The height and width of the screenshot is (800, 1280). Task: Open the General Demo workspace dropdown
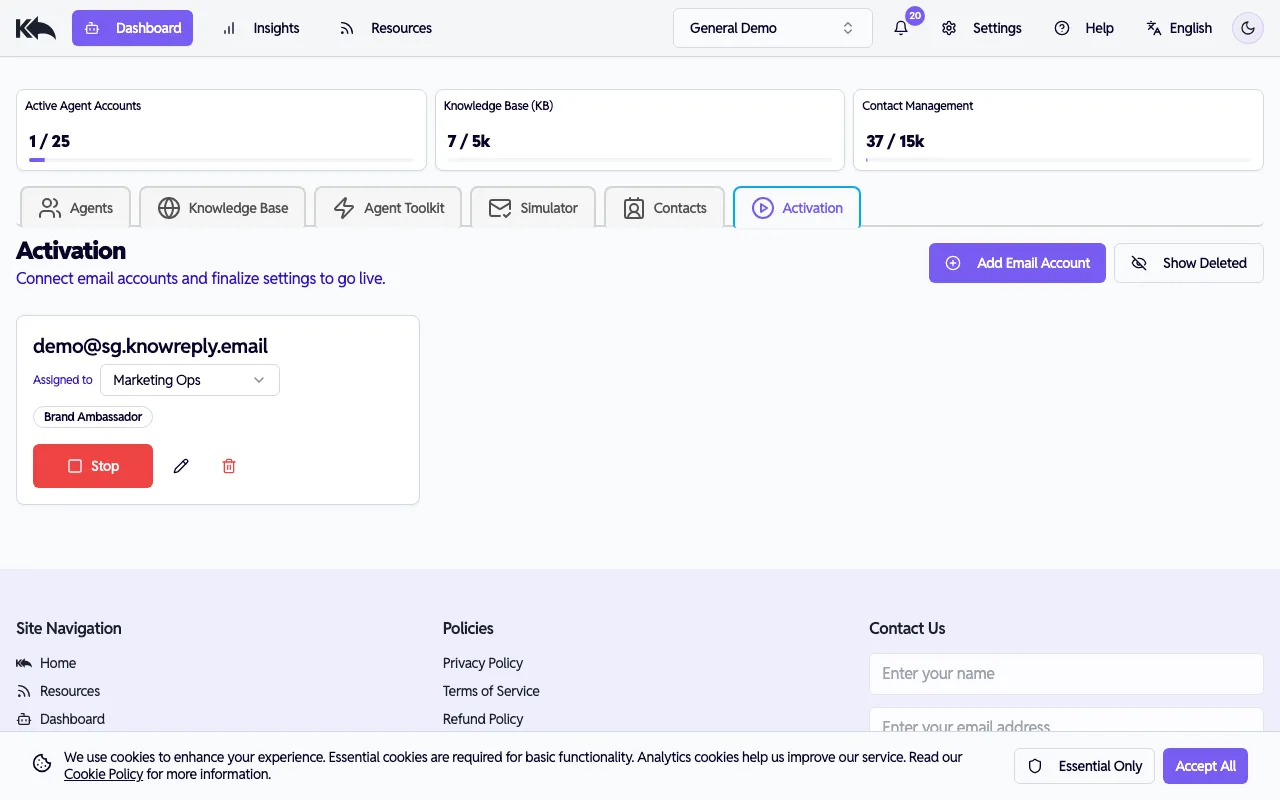click(772, 28)
